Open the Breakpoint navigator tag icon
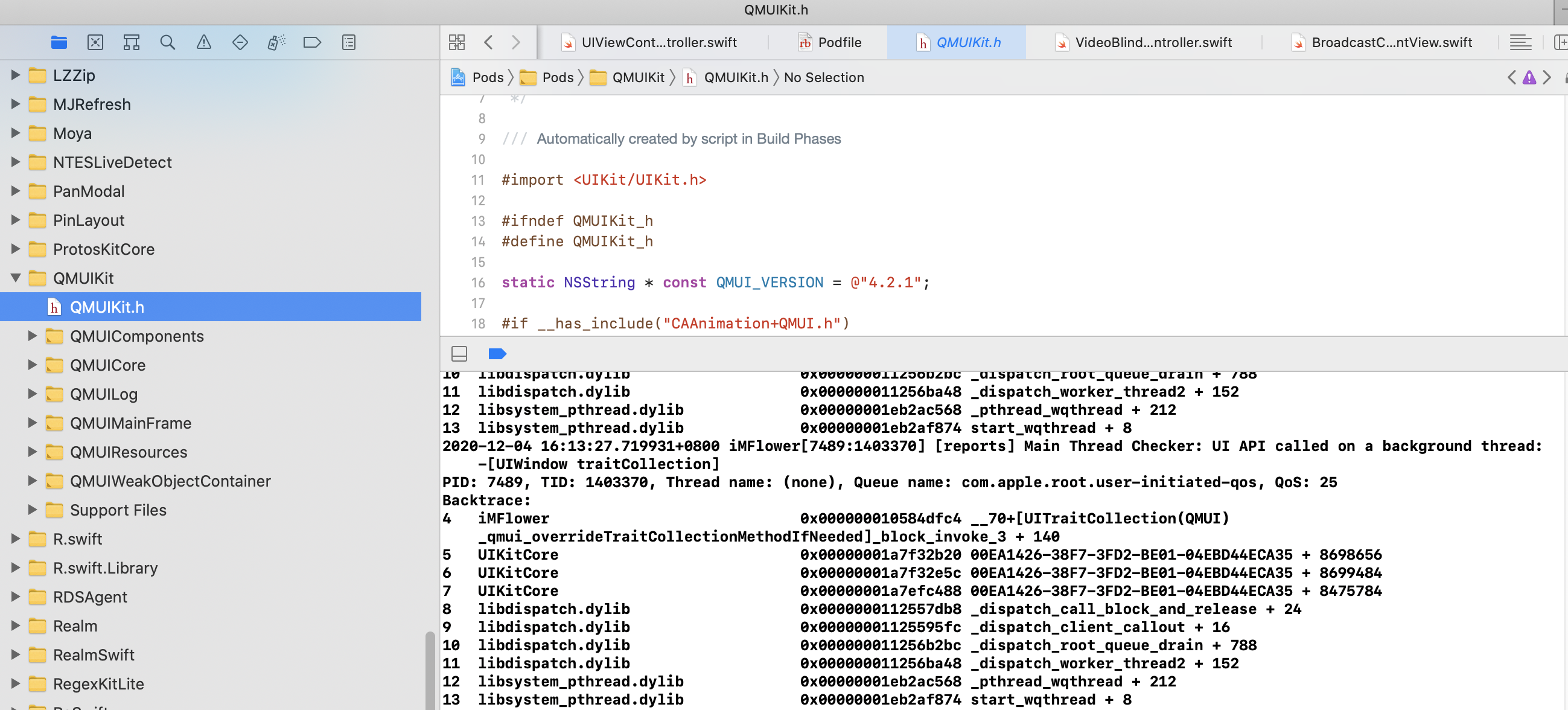Screen dimensions: 1568x710 312,42
